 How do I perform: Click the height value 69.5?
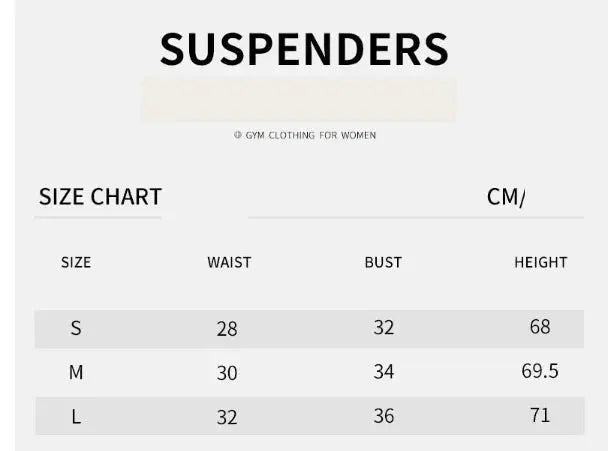540,371
